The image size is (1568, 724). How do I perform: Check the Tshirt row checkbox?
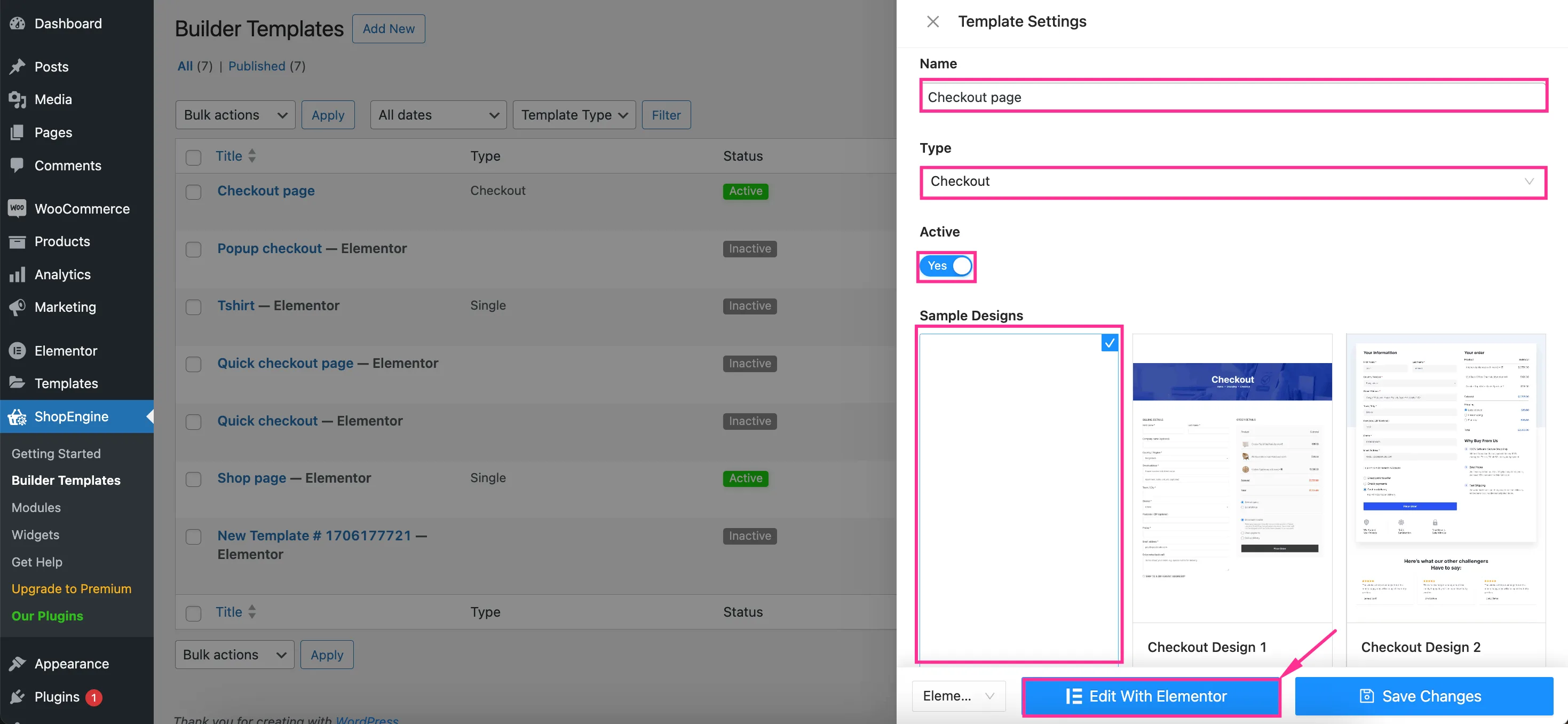(194, 307)
